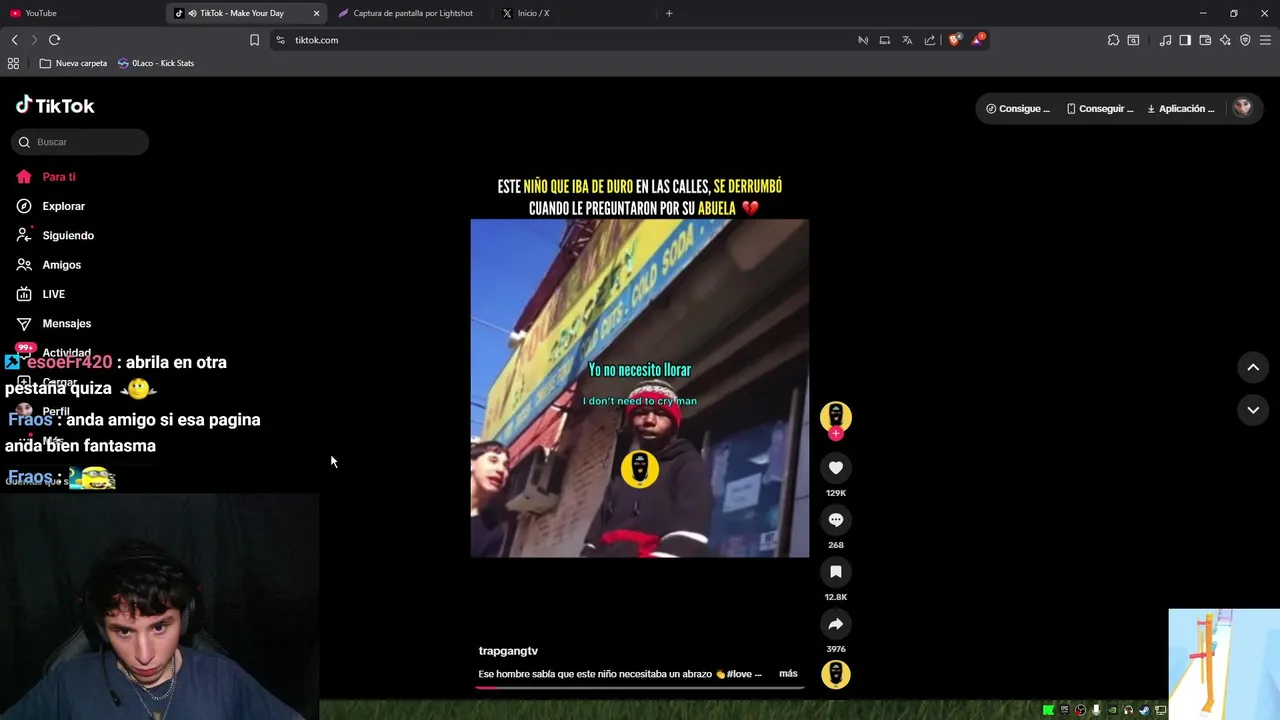The height and width of the screenshot is (720, 1280).
Task: Mute the TikTok tab audio icon
Action: pos(192,13)
